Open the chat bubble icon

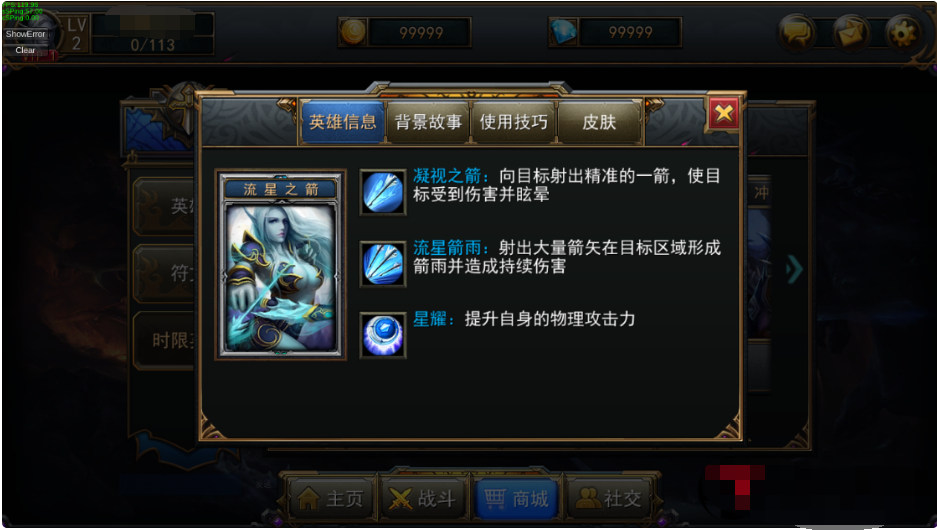click(797, 32)
